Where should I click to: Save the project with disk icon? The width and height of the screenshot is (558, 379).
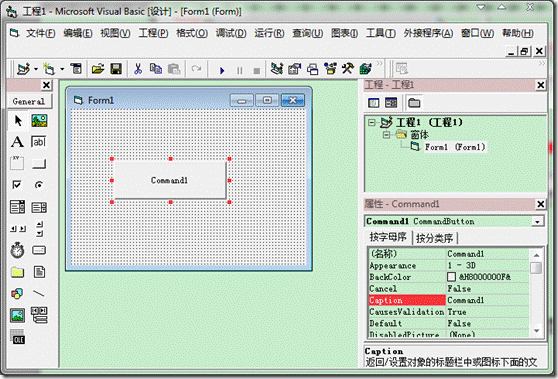[x=116, y=69]
